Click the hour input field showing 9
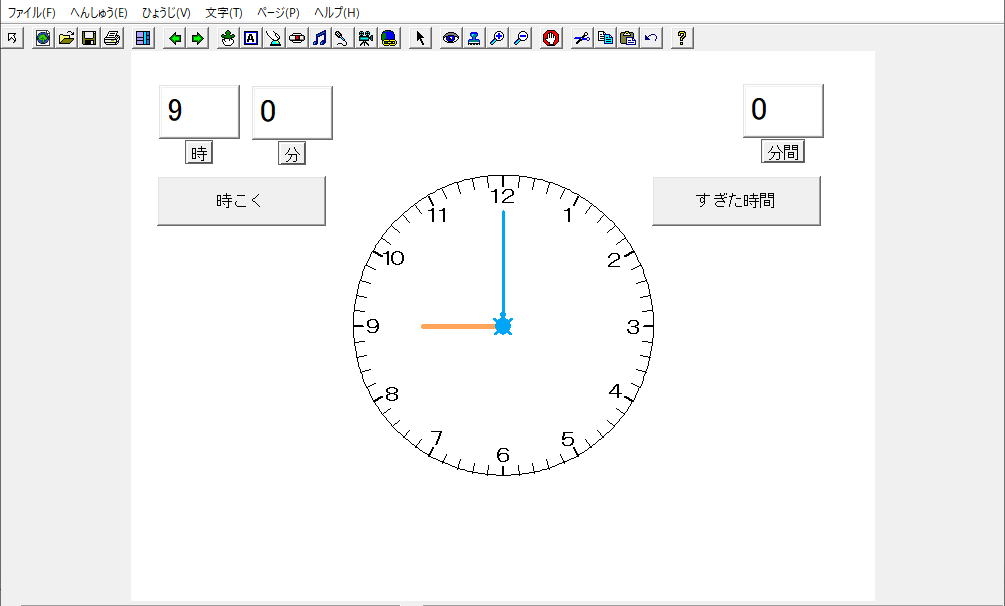Viewport: 1005px width, 606px height. coord(199,111)
